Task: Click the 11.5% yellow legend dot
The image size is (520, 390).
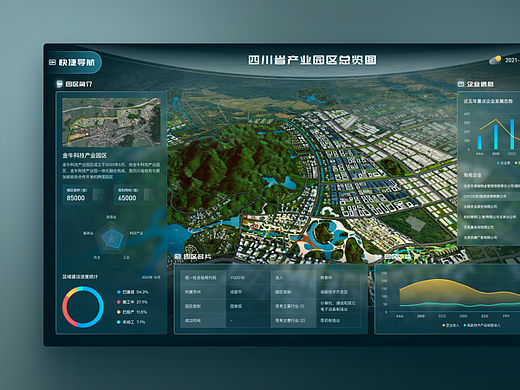Action: (x=118, y=312)
